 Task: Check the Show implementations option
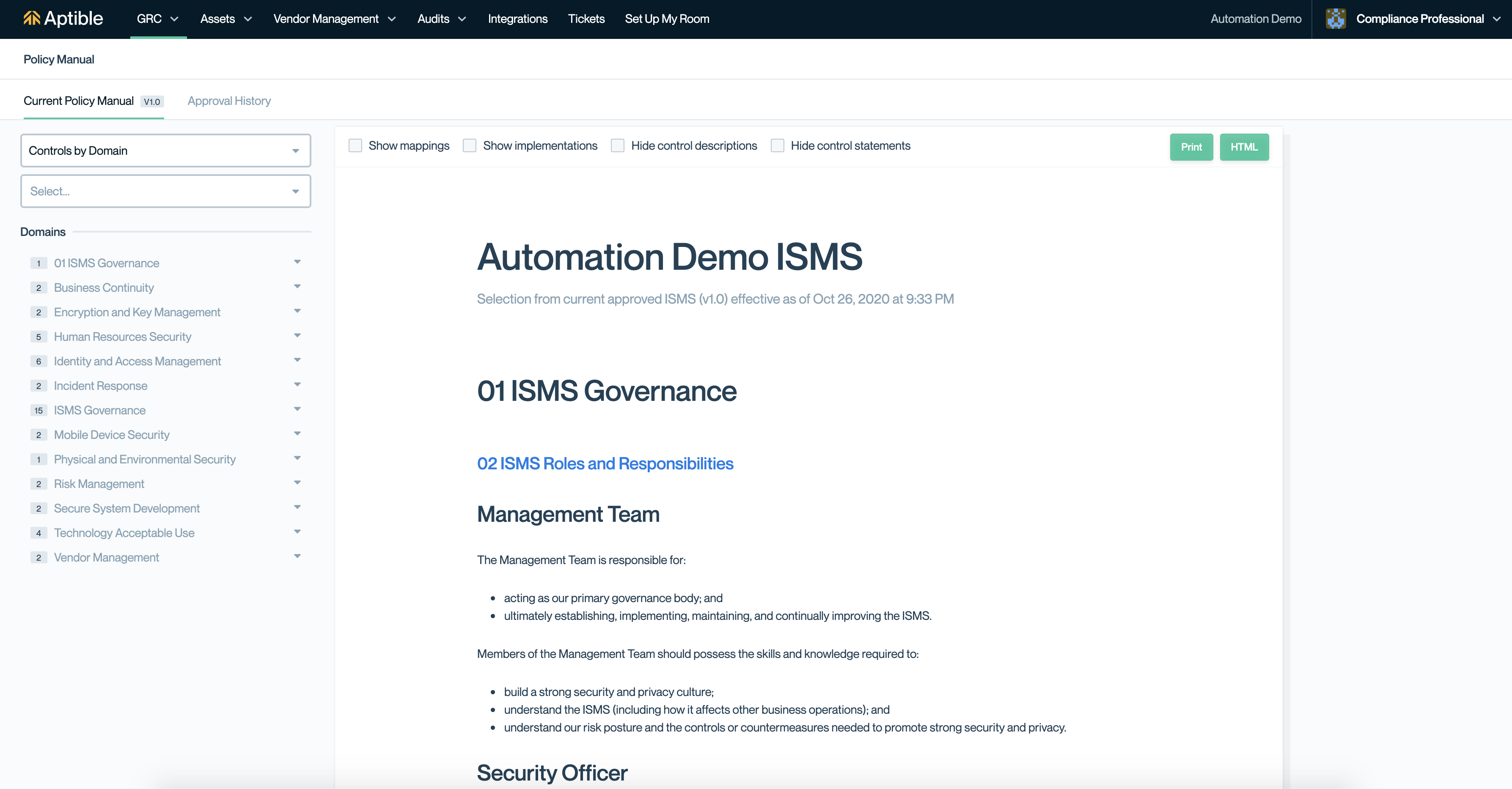pyautogui.click(x=470, y=145)
